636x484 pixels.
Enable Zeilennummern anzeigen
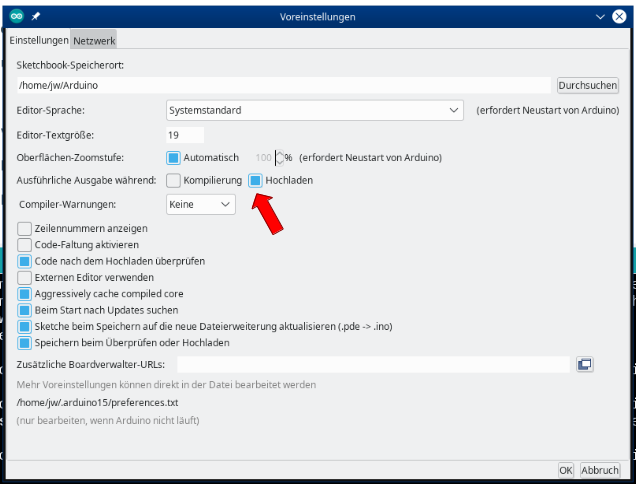point(25,228)
